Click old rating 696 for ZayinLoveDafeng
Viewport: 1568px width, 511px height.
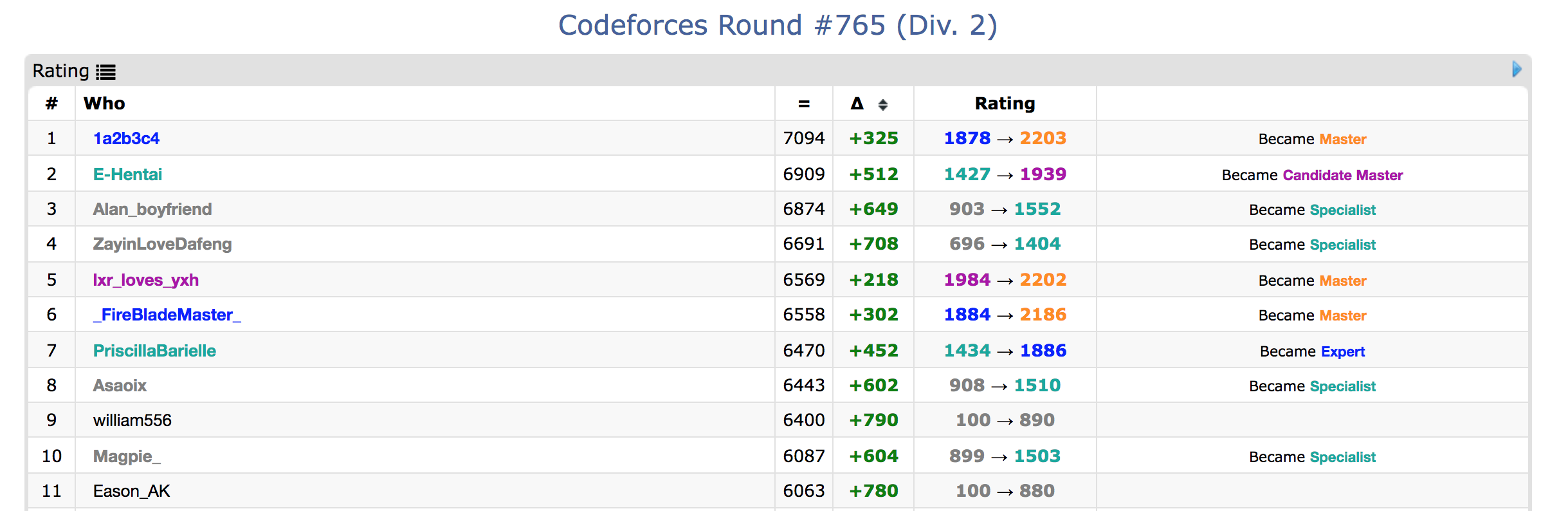(x=967, y=244)
